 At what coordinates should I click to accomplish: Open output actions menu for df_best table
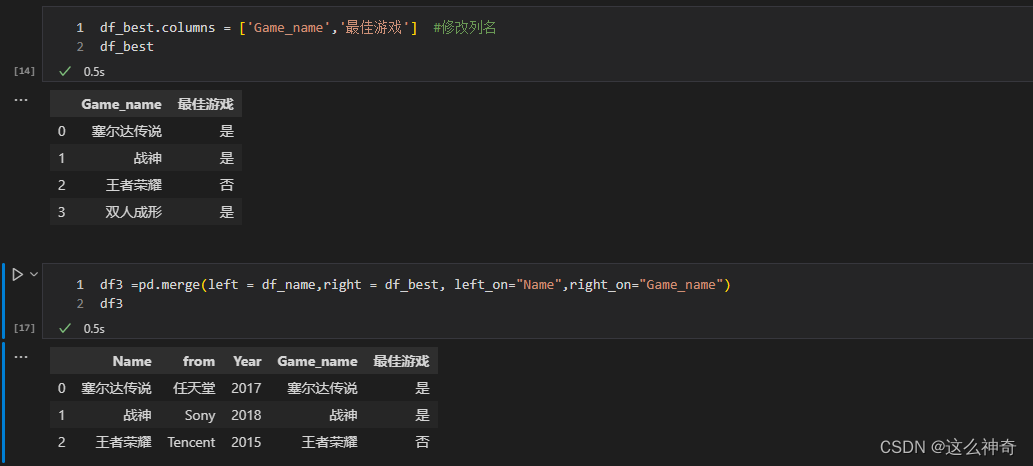(21, 100)
